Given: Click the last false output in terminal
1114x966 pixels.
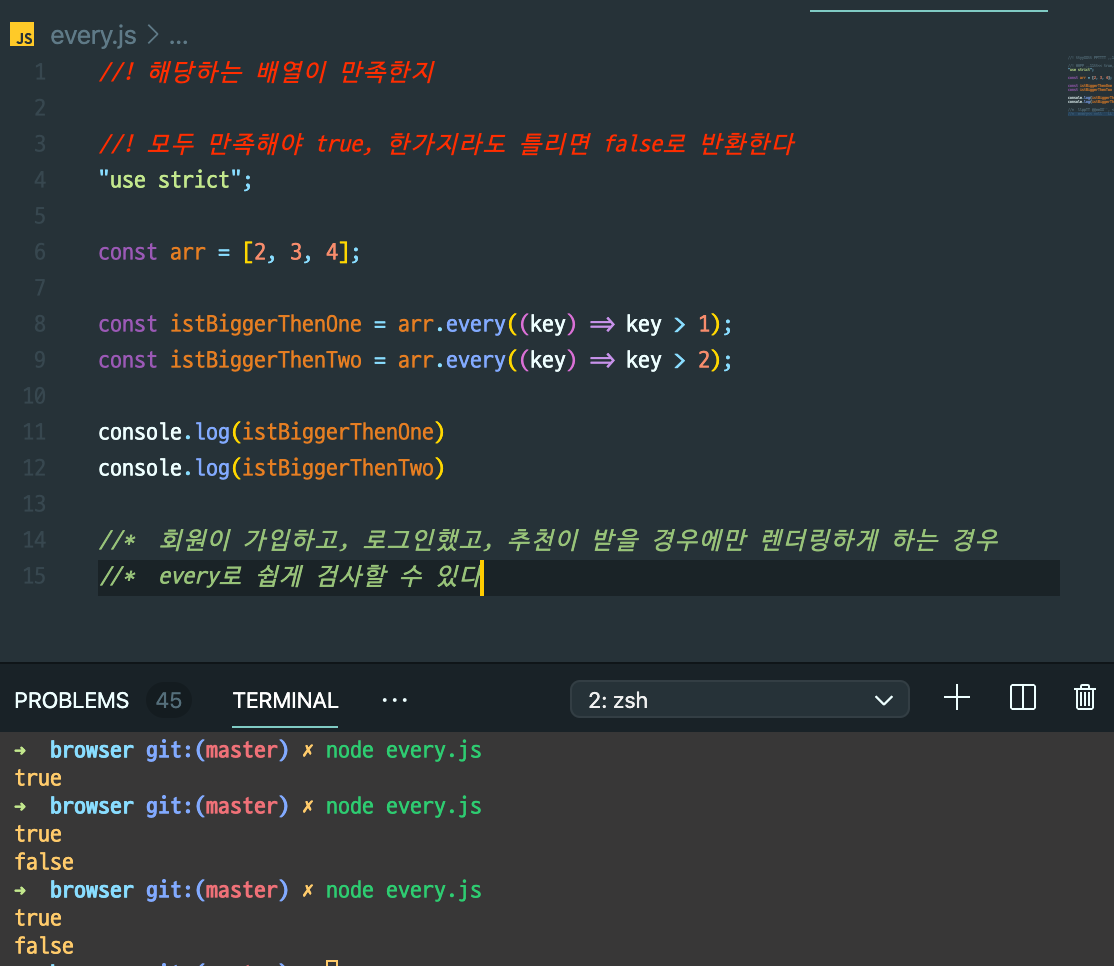Looking at the screenshot, I should pyautogui.click(x=44, y=946).
